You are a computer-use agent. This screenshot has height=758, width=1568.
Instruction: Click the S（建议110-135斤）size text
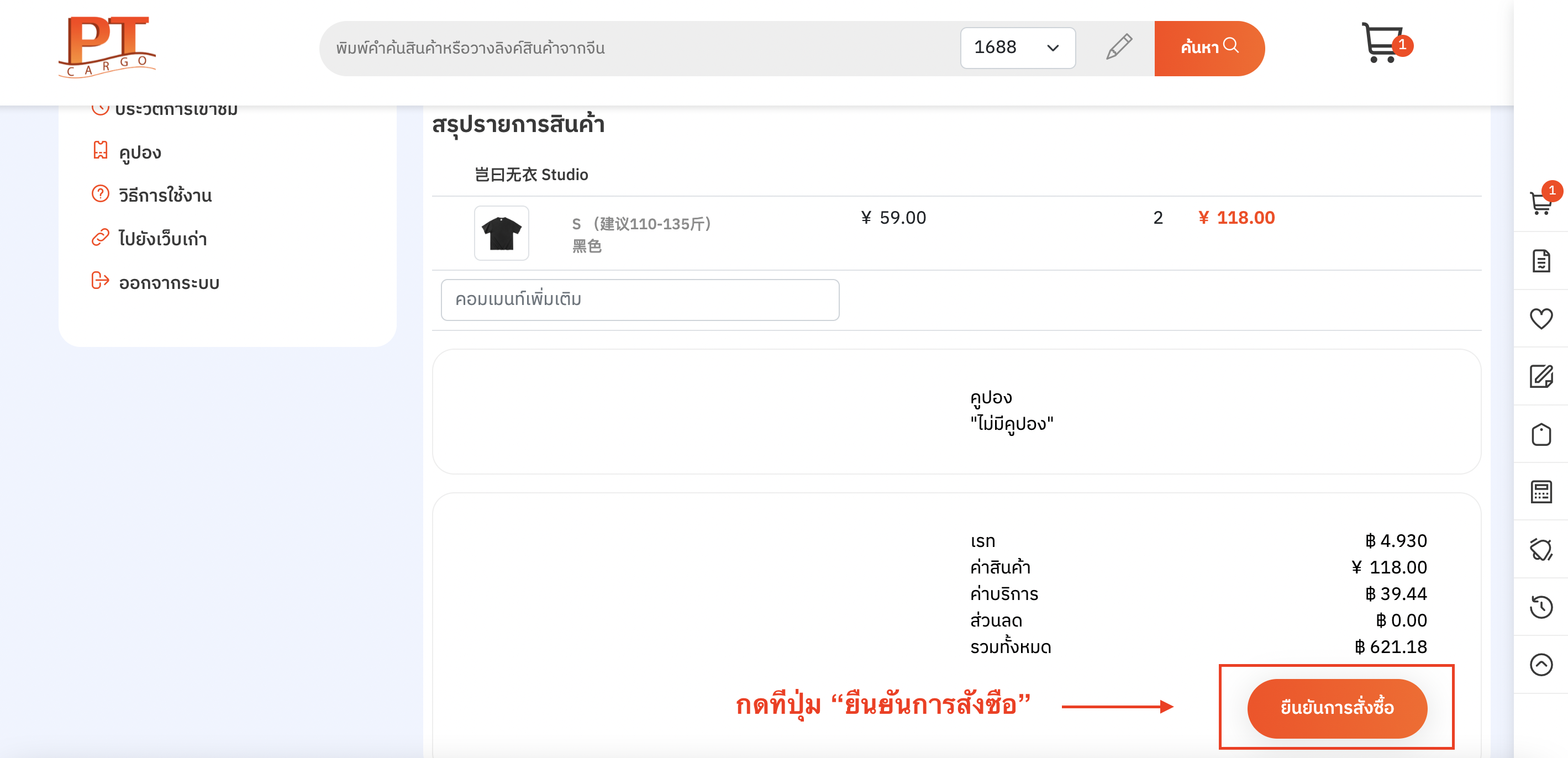tap(641, 224)
